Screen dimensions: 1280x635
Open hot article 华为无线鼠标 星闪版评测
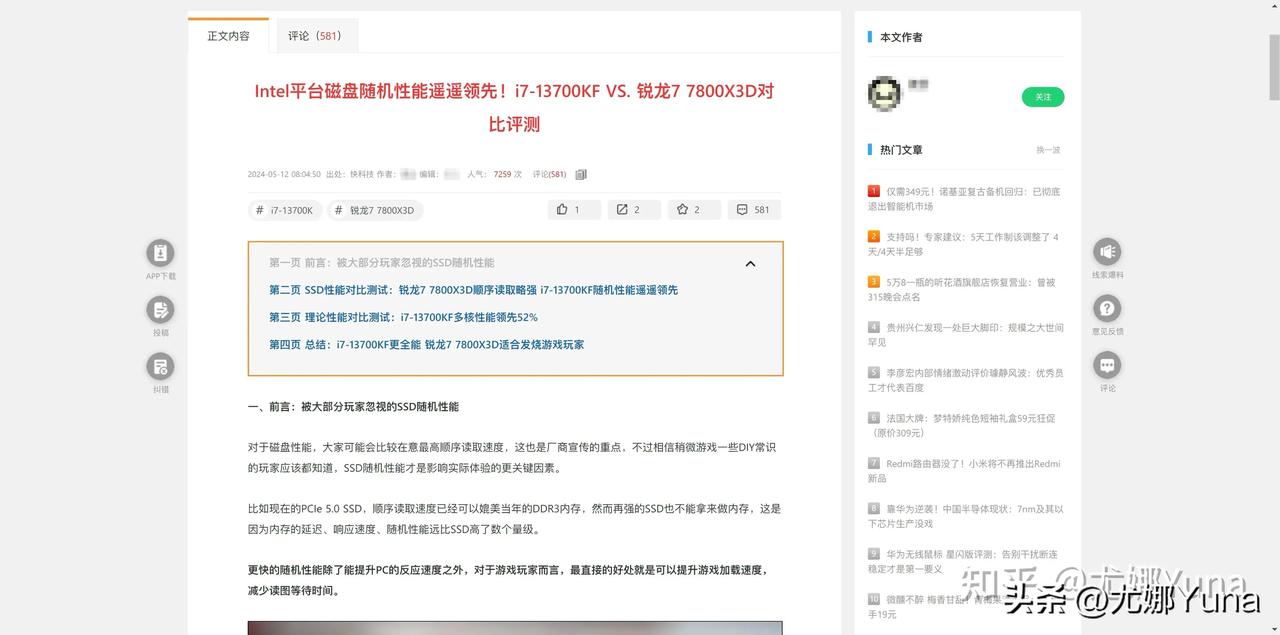pos(964,561)
